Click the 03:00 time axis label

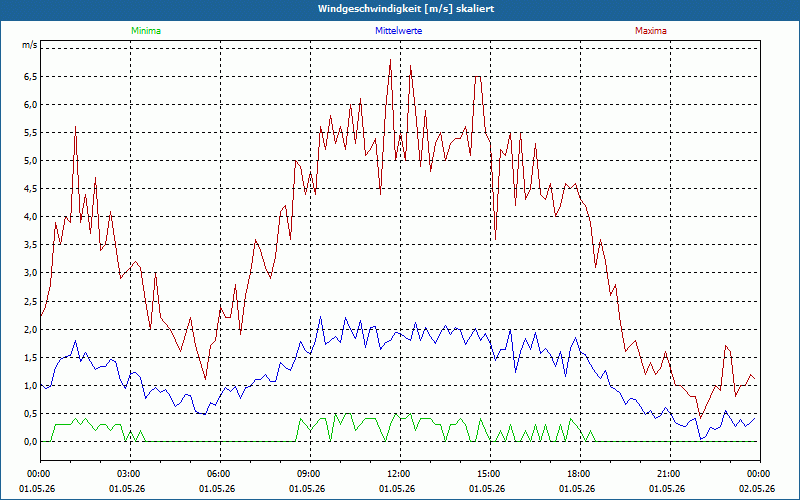click(x=131, y=474)
